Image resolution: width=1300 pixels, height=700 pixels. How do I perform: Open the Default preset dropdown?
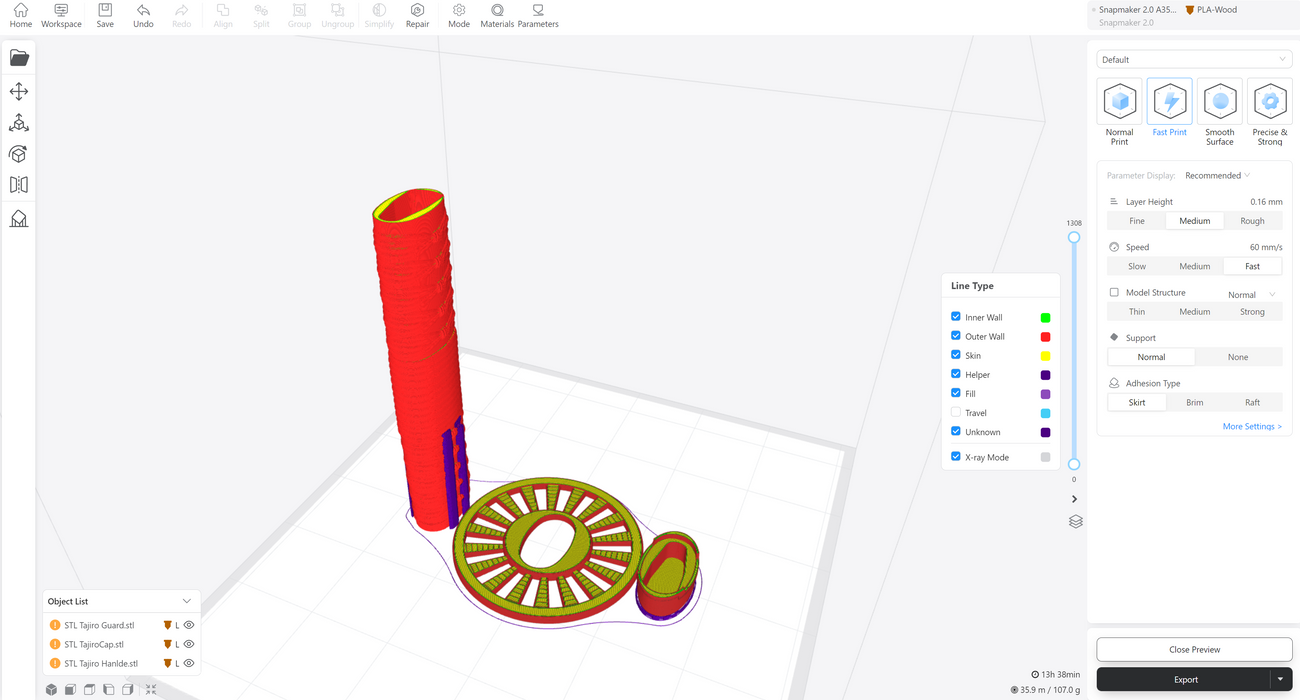pos(1193,59)
